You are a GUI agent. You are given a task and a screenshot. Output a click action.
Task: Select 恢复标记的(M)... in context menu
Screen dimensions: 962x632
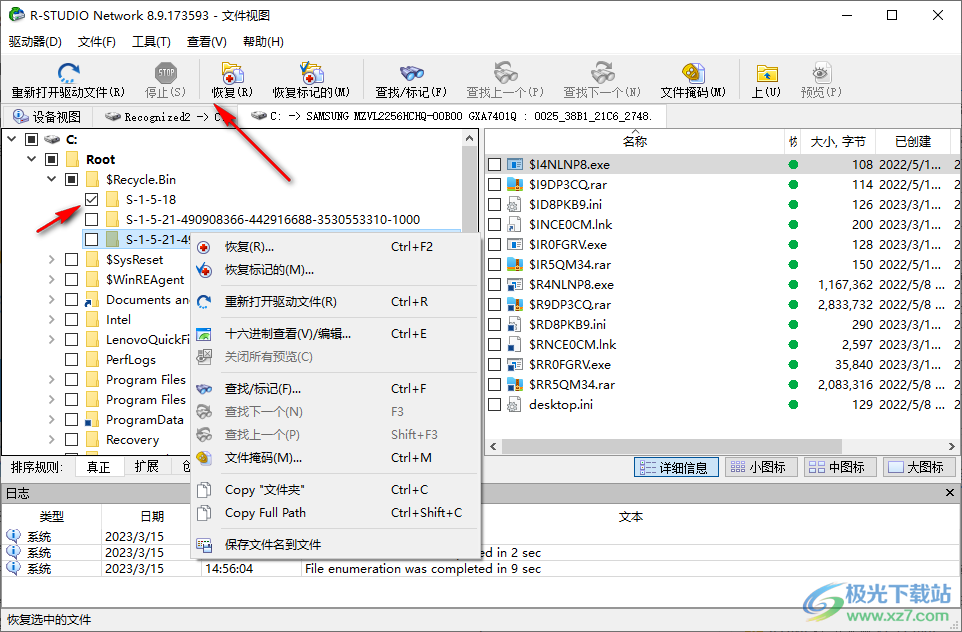pos(335,270)
